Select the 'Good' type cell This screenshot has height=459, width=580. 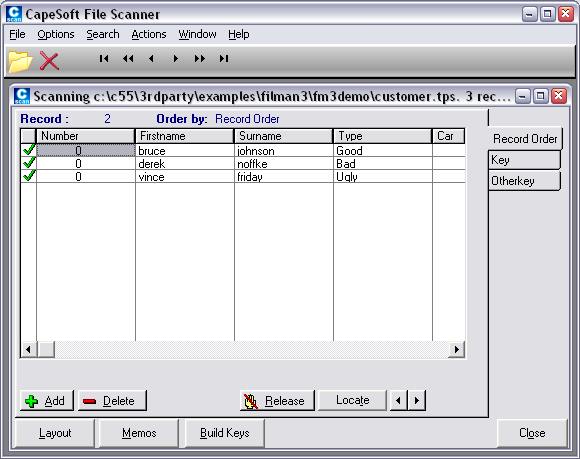(383, 151)
